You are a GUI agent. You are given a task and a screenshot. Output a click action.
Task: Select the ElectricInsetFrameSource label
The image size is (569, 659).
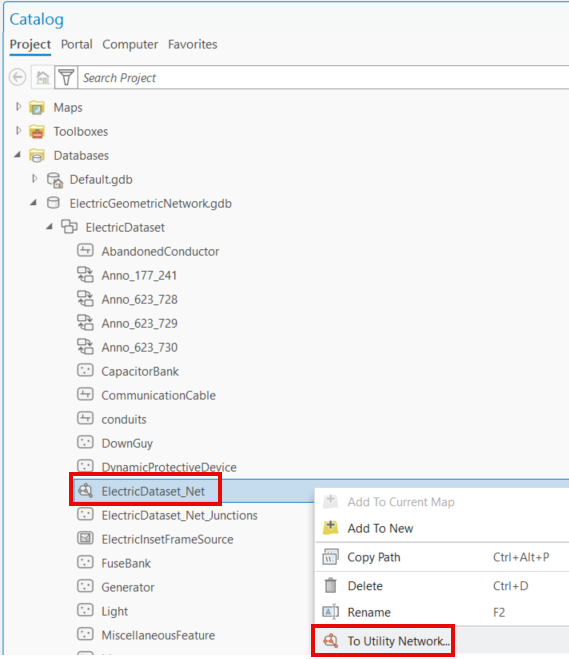167,539
